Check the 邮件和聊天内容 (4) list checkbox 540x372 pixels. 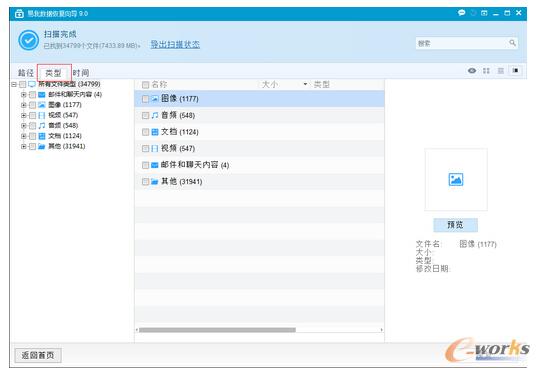pyautogui.click(x=145, y=165)
